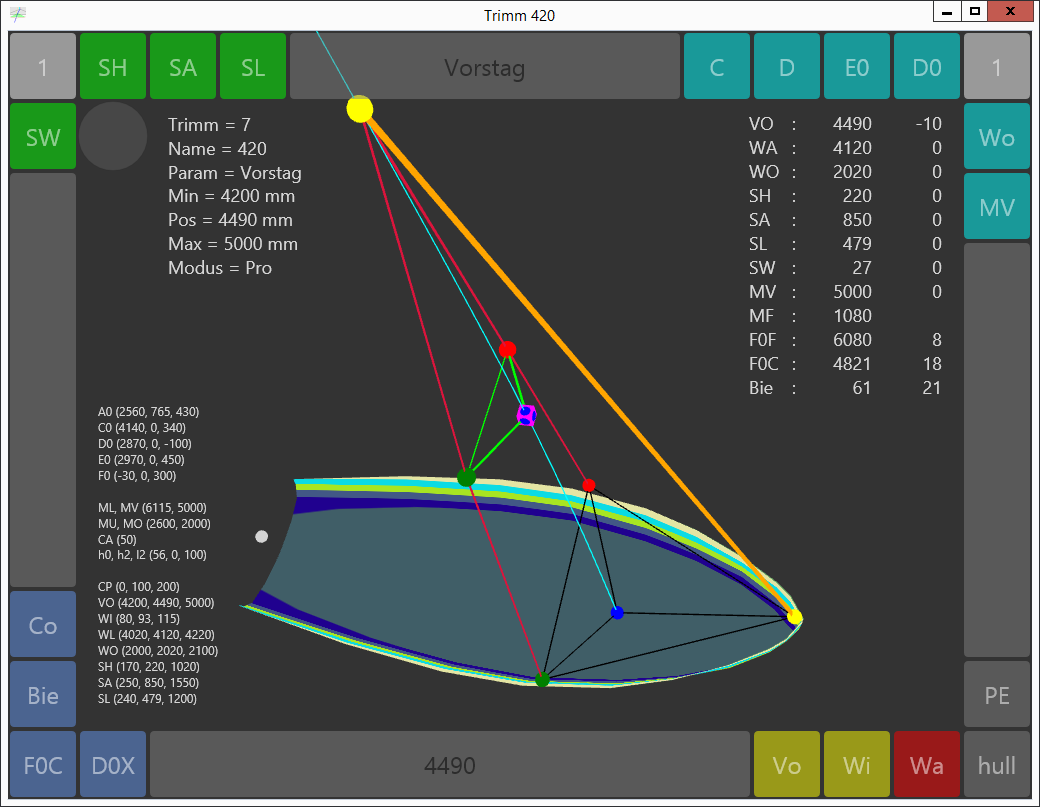
Task: Select the E0 fixpoint button
Action: pyautogui.click(x=856, y=67)
